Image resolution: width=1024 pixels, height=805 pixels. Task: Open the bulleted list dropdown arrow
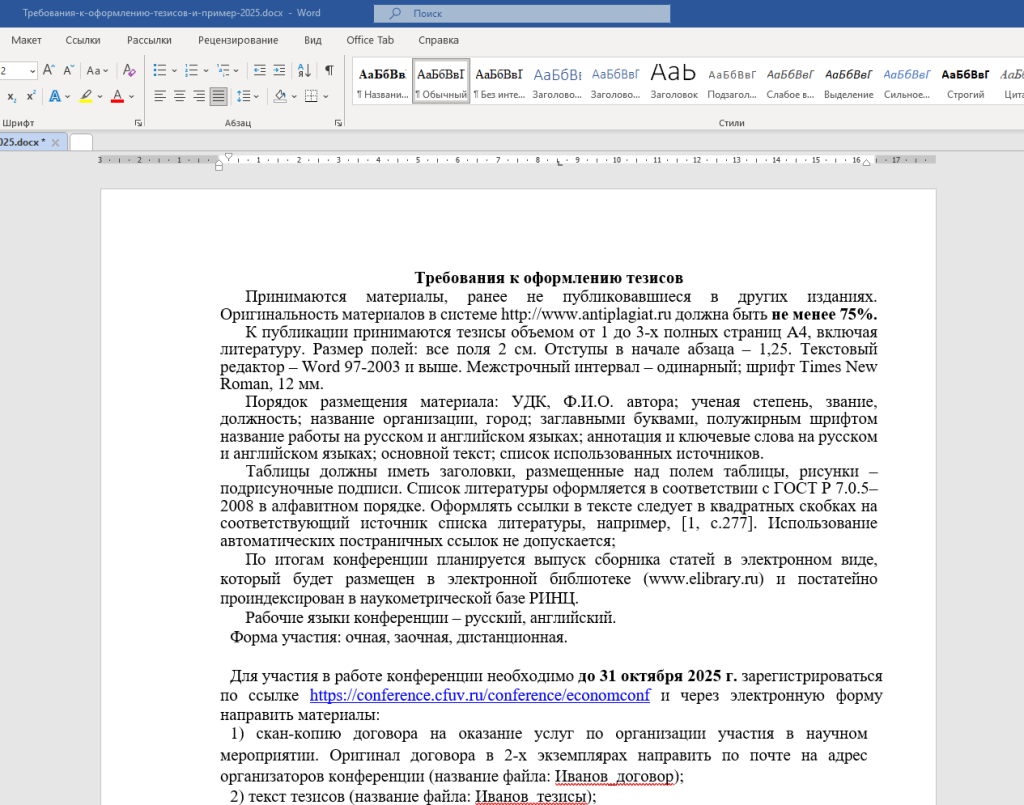click(175, 71)
